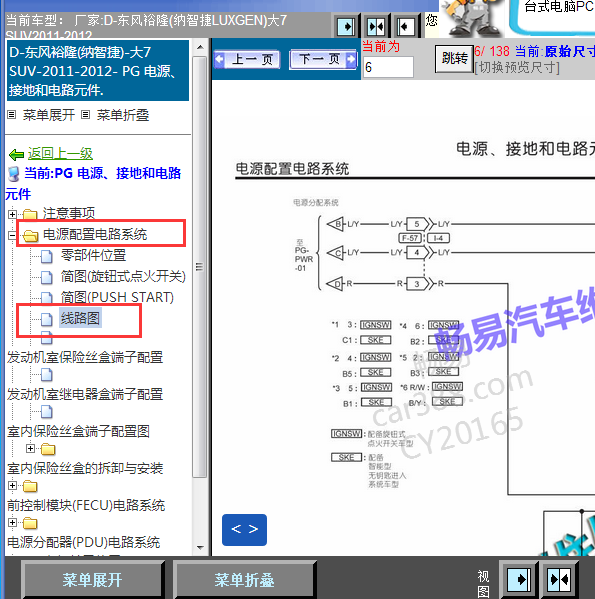Click the folder icon under 室内保险丝盒端子配置图
The width and height of the screenshot is (595, 599).
click(48, 449)
